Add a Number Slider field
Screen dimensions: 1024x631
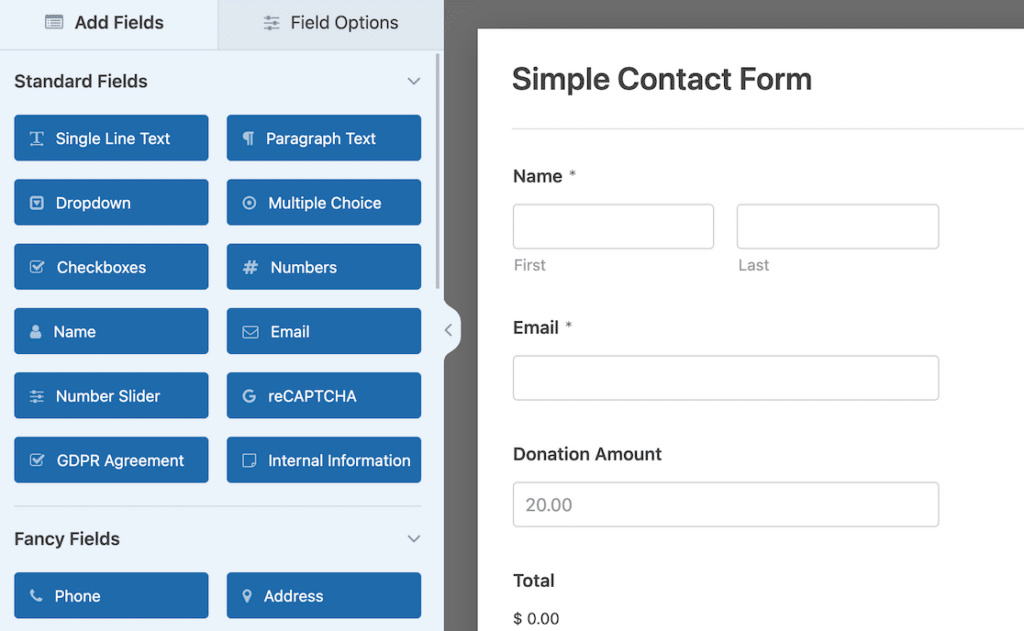coord(110,395)
